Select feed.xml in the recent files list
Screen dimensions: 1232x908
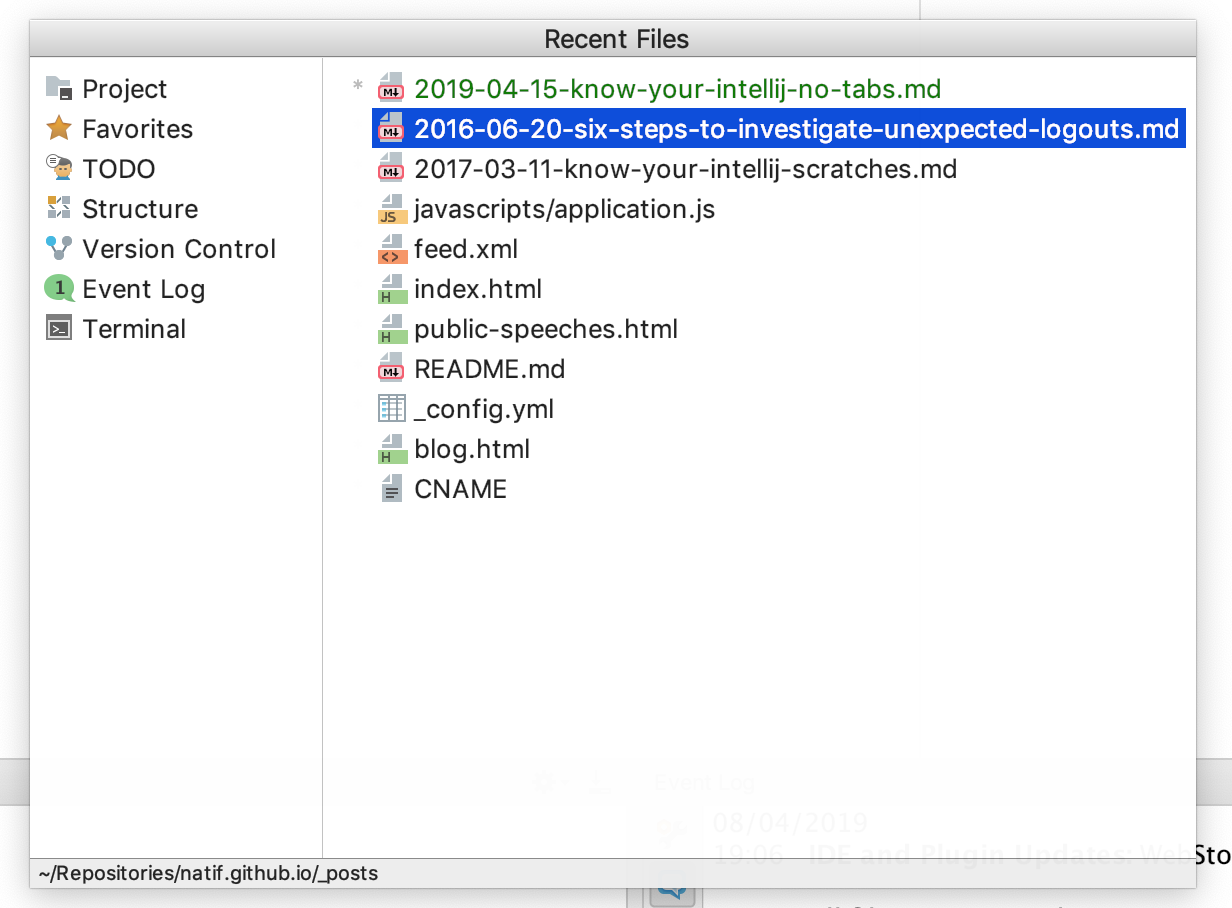click(466, 249)
